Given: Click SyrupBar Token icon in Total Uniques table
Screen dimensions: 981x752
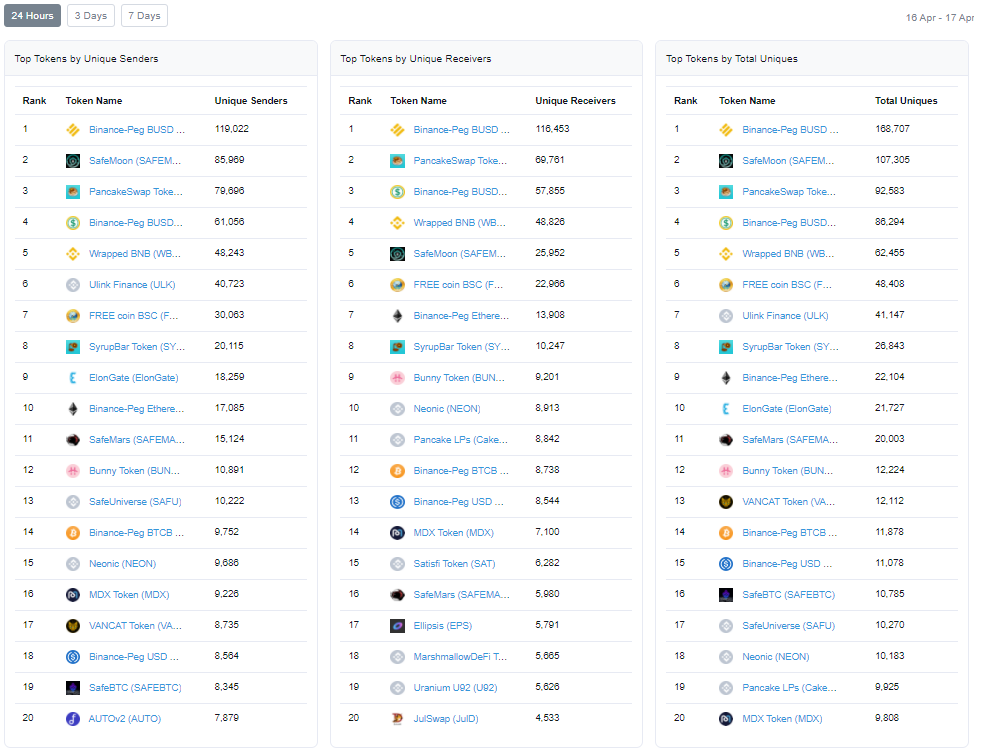Looking at the screenshot, I should (x=726, y=347).
